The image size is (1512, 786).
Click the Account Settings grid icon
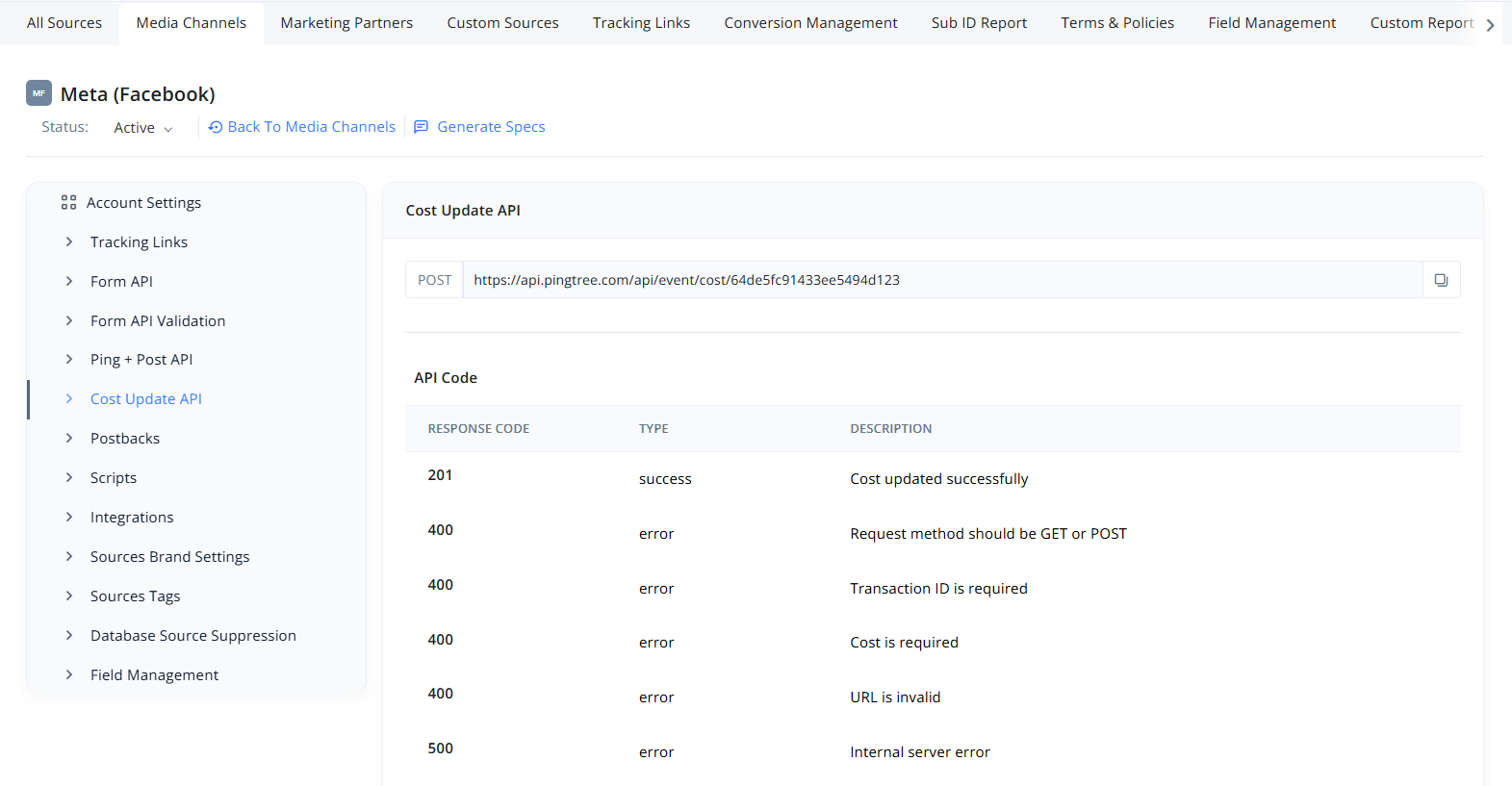68,202
